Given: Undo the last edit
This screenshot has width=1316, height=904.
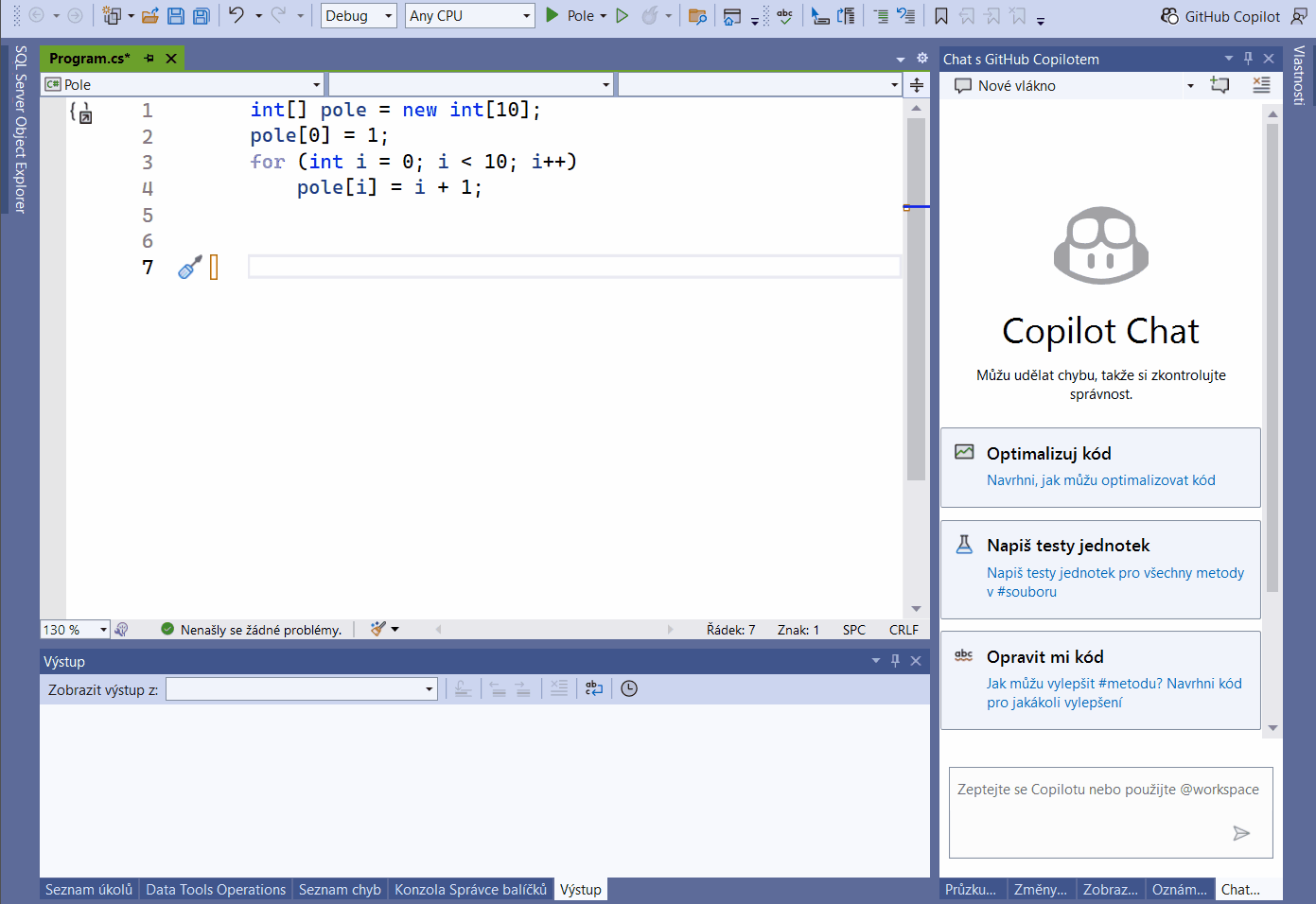Looking at the screenshot, I should pyautogui.click(x=237, y=15).
